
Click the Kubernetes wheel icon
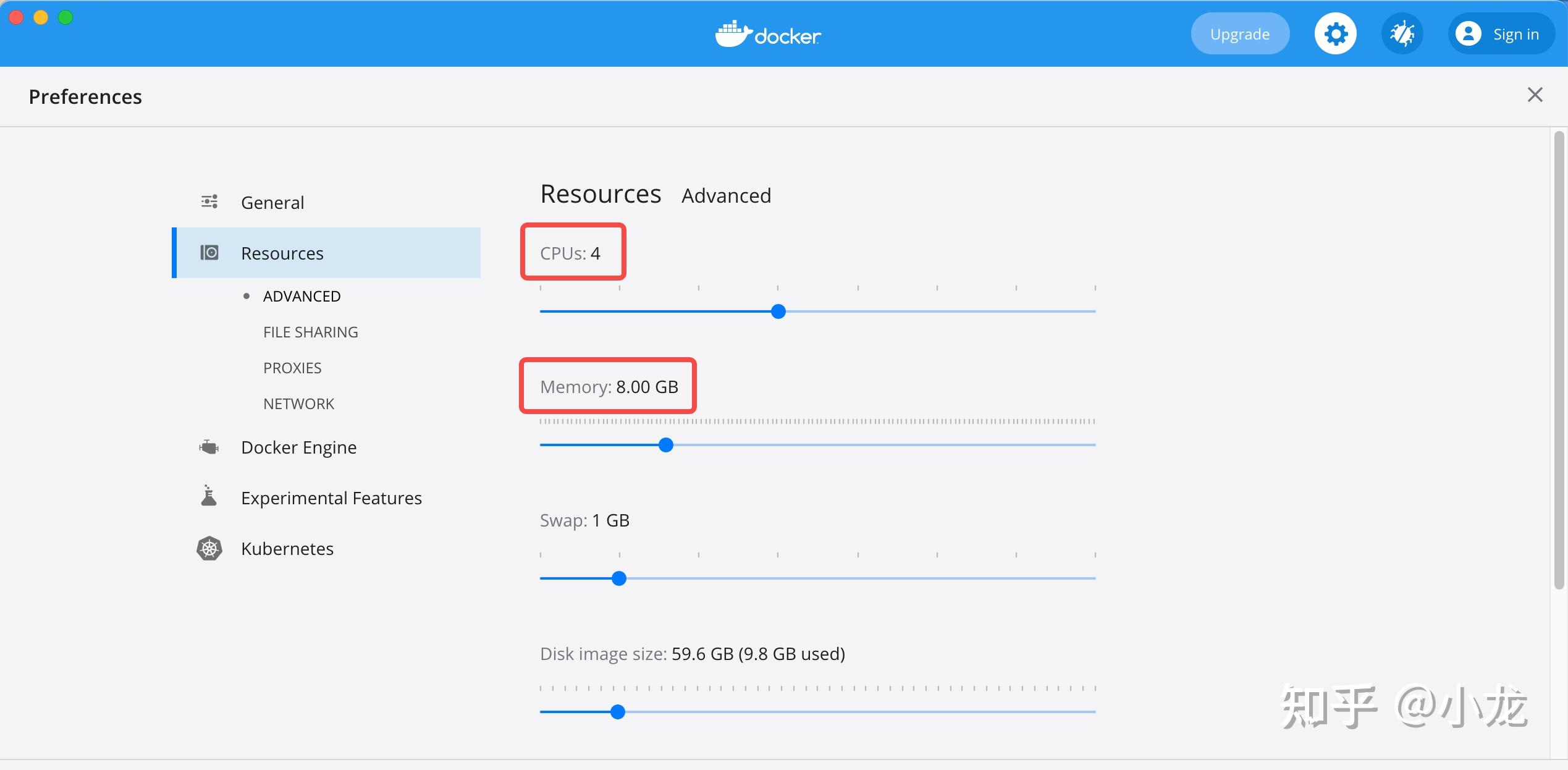(209, 548)
